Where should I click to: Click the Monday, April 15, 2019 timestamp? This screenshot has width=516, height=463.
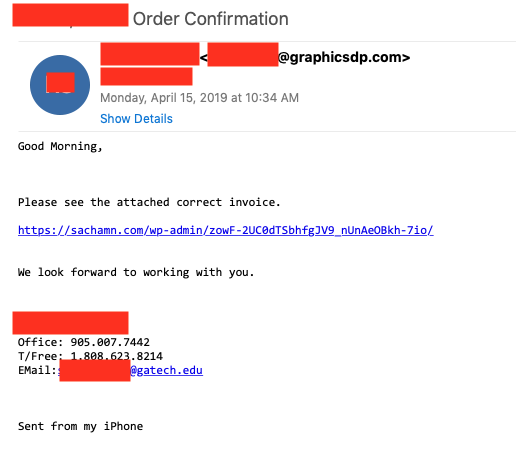click(199, 98)
